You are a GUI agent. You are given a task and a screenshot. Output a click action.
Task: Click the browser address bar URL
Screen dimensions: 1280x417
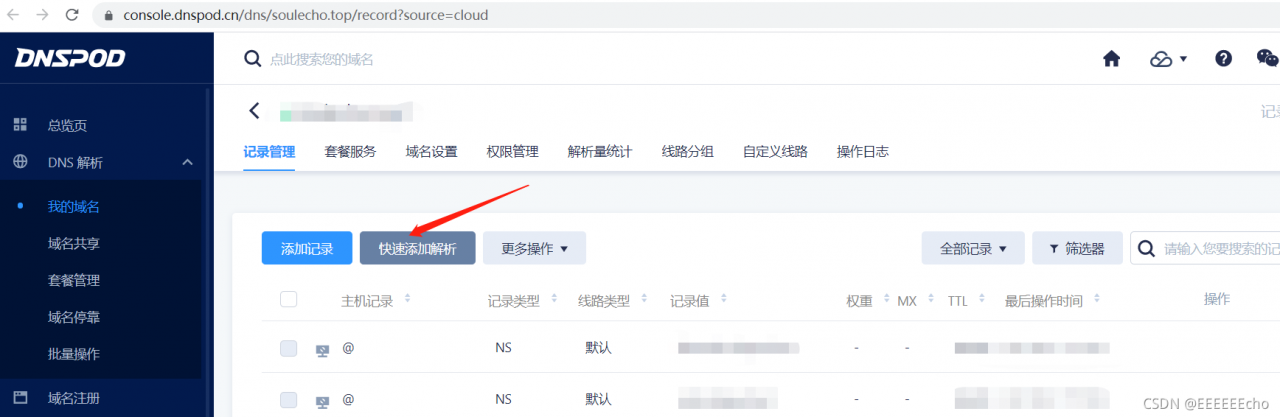[x=306, y=16]
